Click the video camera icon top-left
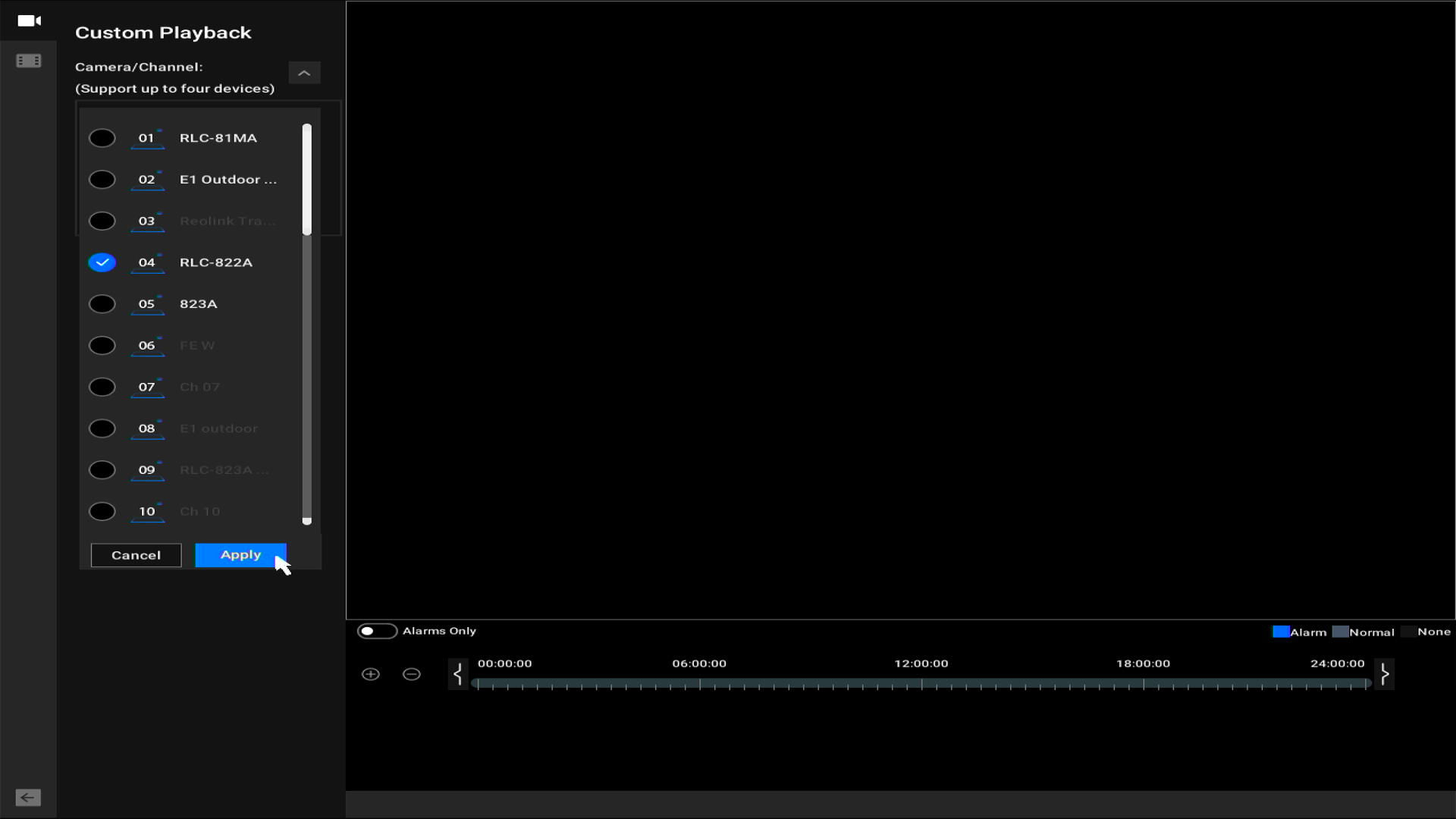 coord(28,20)
